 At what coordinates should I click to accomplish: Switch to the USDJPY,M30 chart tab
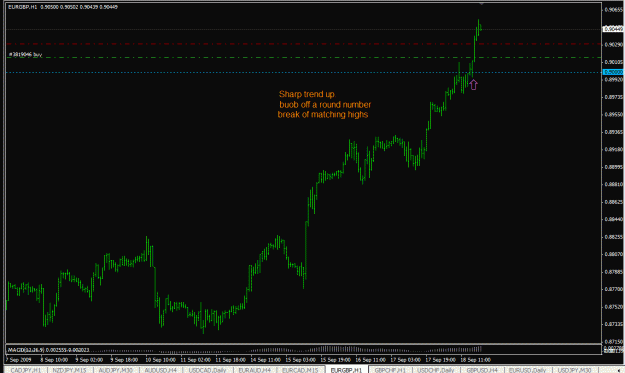pos(574,370)
